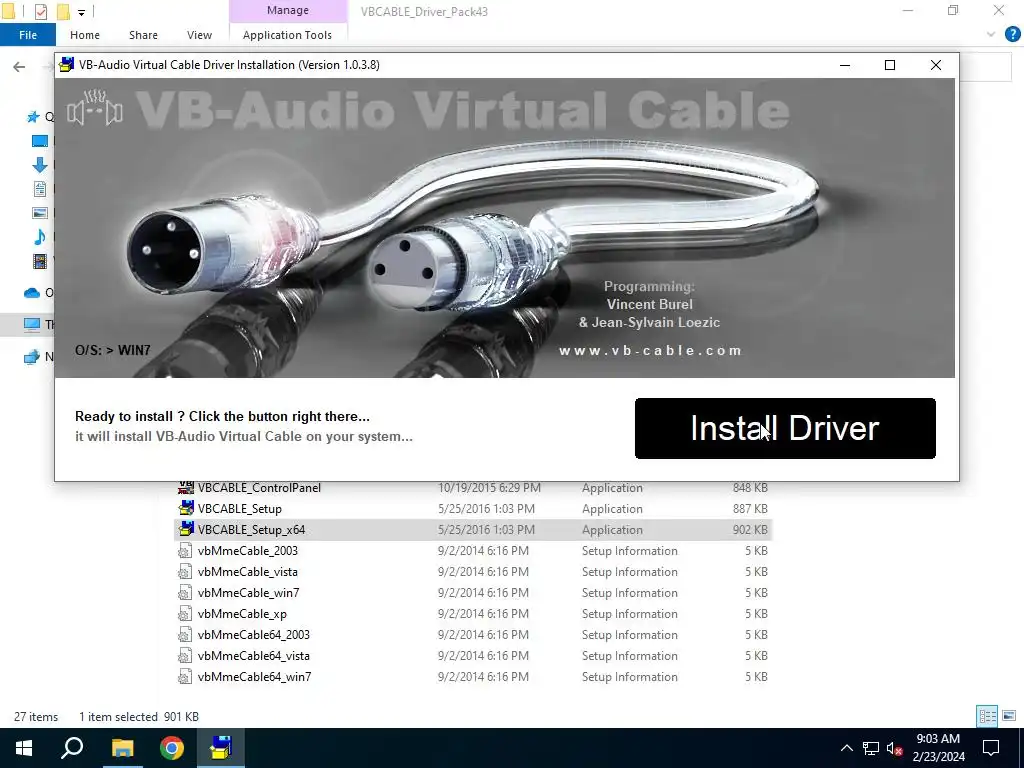Select vbMmeCable_win7 setup file

click(x=473, y=592)
